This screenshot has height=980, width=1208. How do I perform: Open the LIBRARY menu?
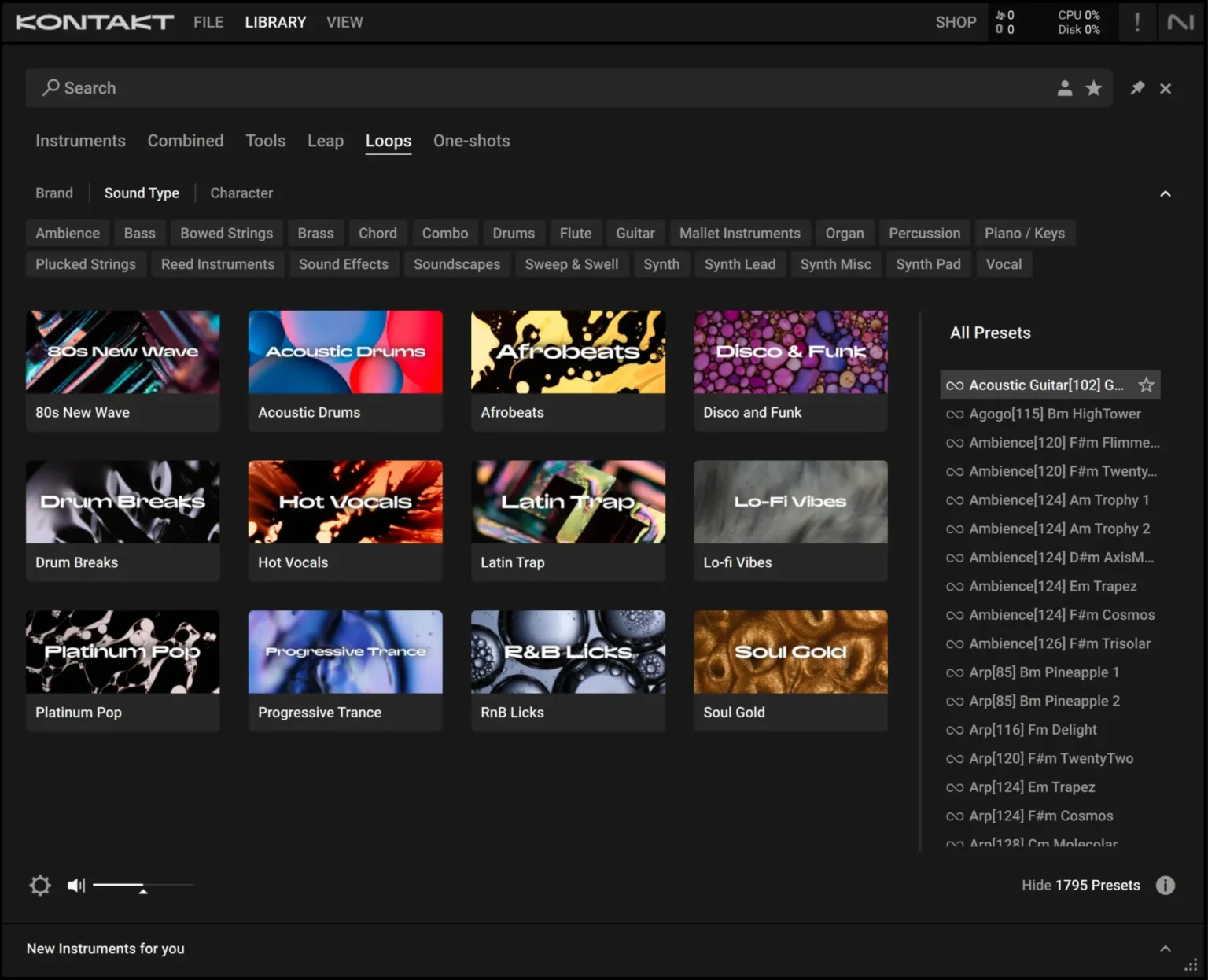[275, 22]
